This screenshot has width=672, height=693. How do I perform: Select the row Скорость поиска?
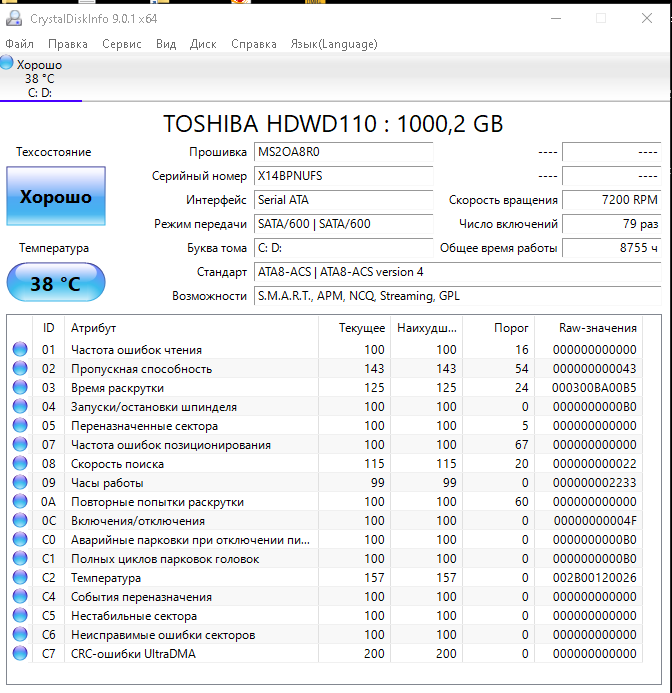pyautogui.click(x=325, y=463)
